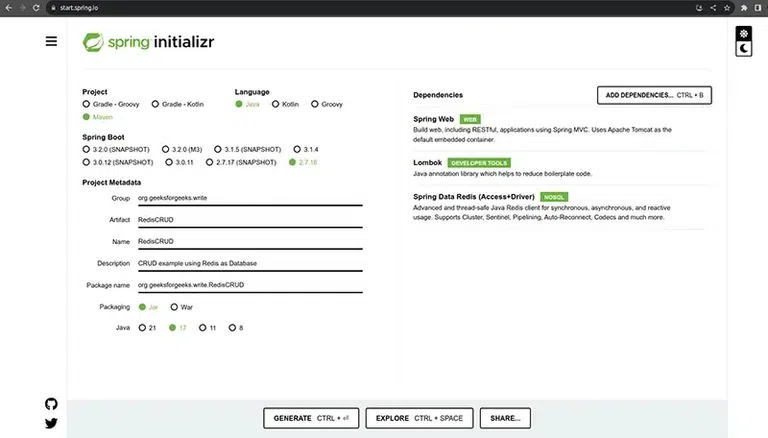Screen dimensions: 768x438
Task: Go back in browser history
Action: [8, 8]
